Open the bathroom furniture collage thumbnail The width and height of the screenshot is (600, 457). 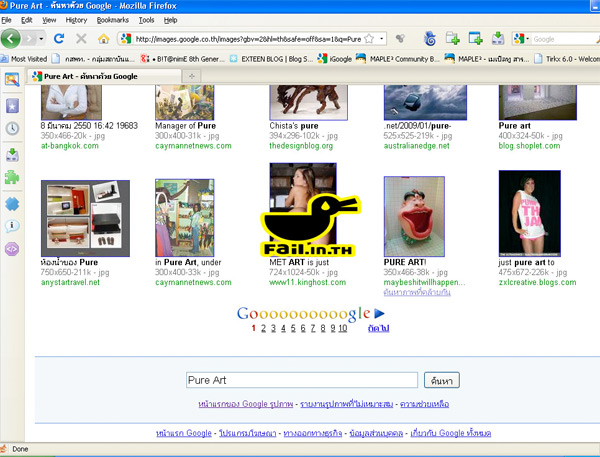85,218
